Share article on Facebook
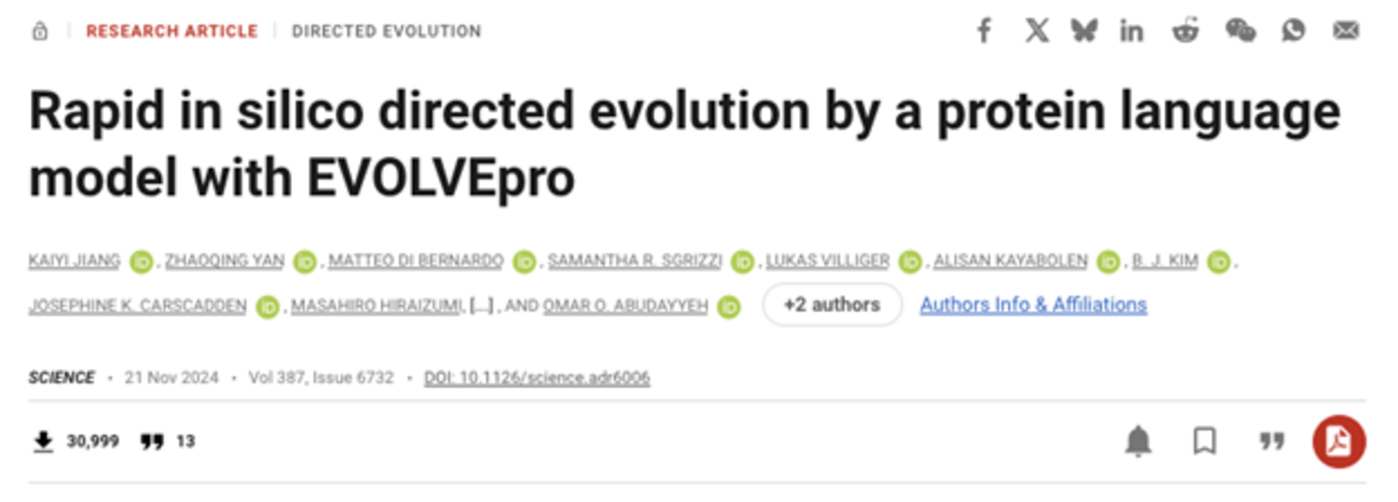The width and height of the screenshot is (1398, 502). click(984, 31)
